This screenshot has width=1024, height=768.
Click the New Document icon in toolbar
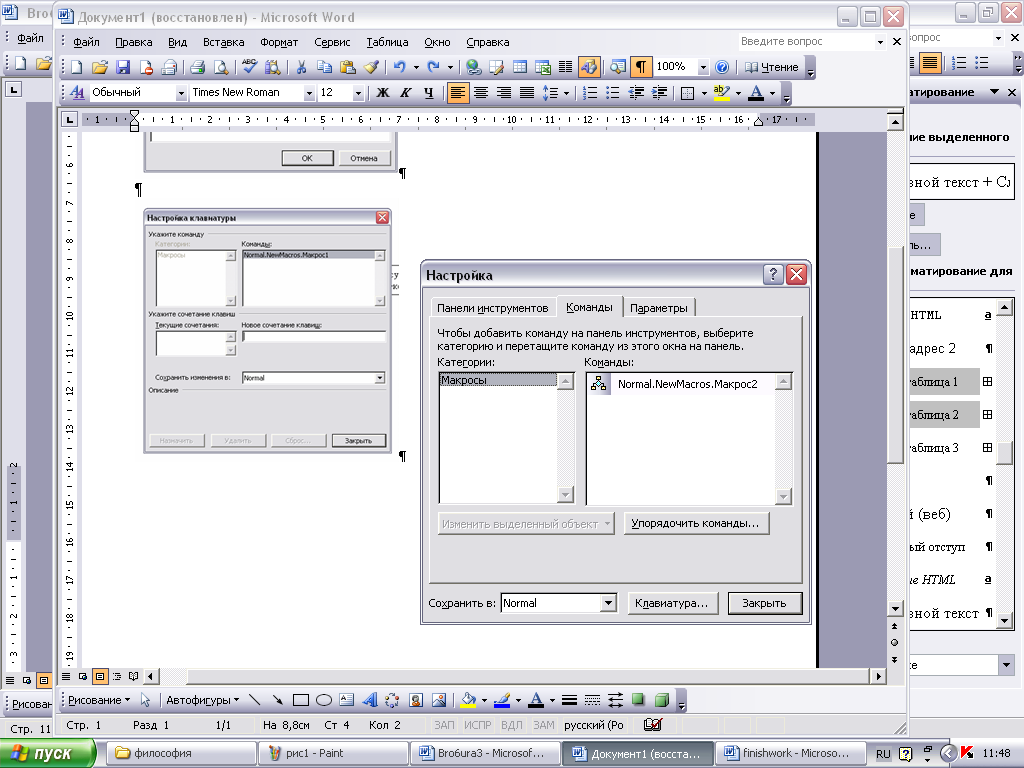77,67
